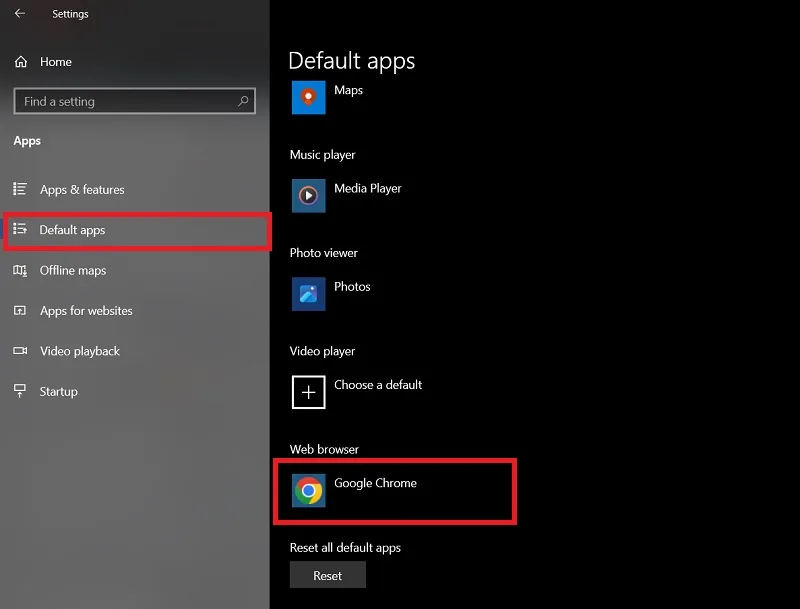Click the Default apps page heading
The height and width of the screenshot is (609, 800).
[352, 61]
